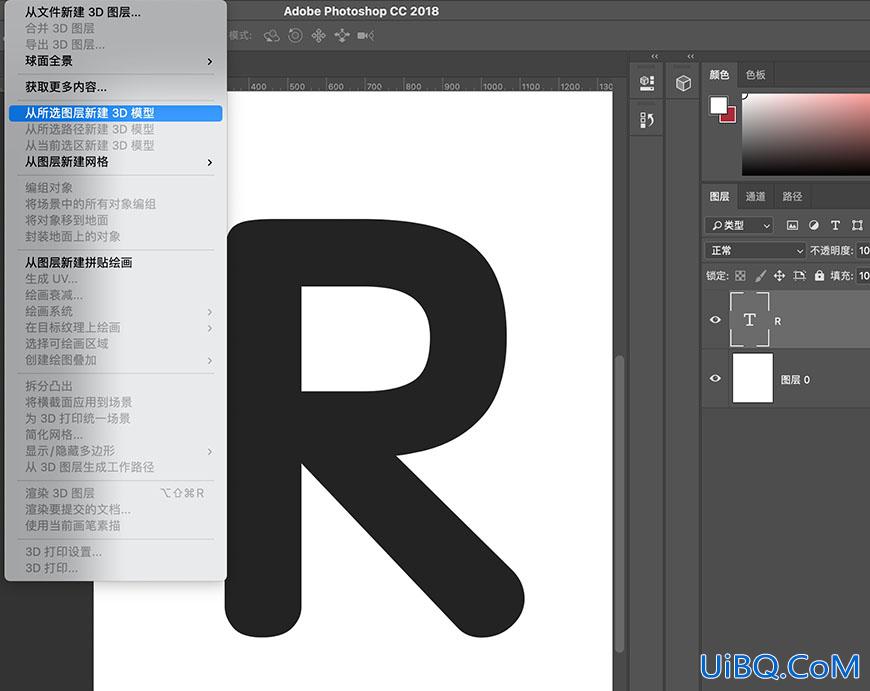Switch to the 颜色 tab

[719, 75]
